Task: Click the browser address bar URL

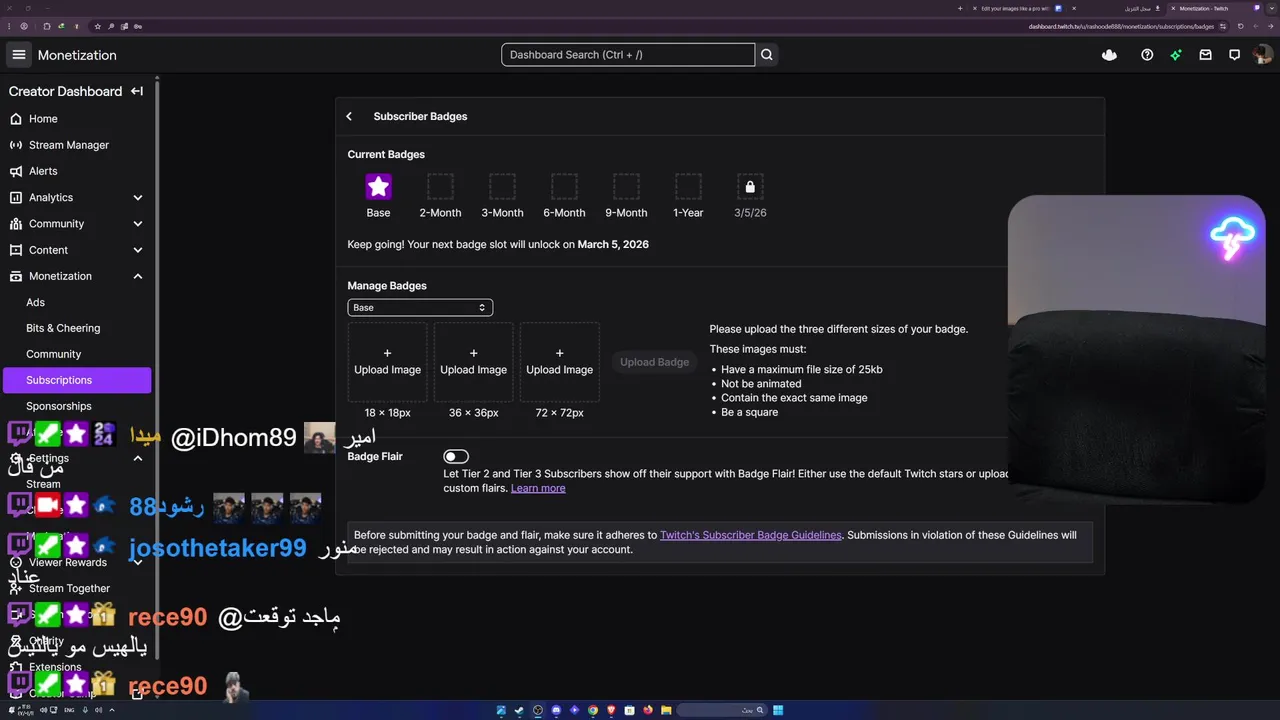Action: click(x=1121, y=26)
